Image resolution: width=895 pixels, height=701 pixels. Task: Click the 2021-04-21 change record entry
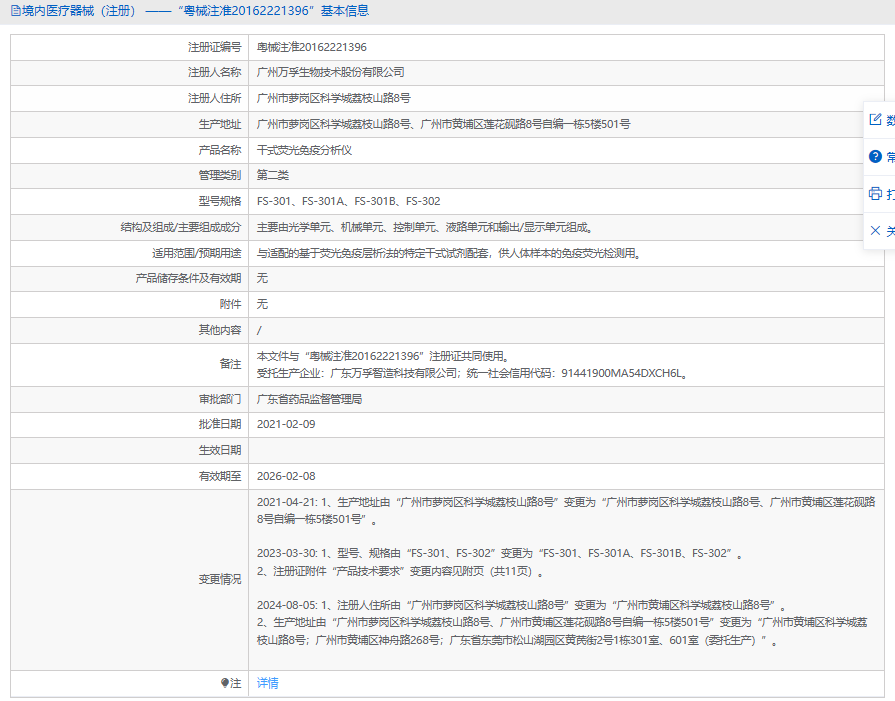tap(566, 511)
